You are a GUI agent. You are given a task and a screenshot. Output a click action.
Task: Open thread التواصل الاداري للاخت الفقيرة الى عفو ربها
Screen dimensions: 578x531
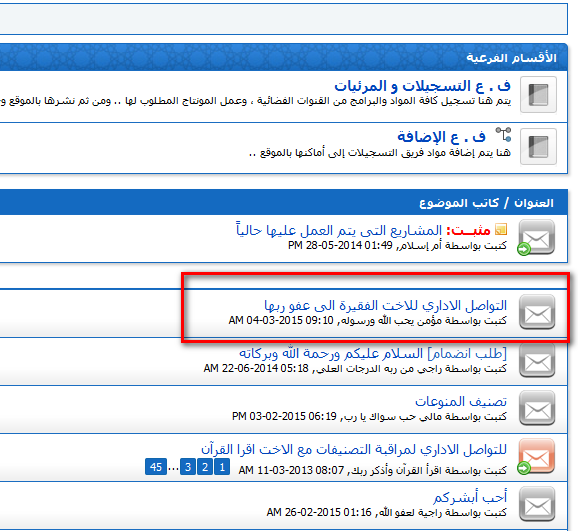(386, 305)
